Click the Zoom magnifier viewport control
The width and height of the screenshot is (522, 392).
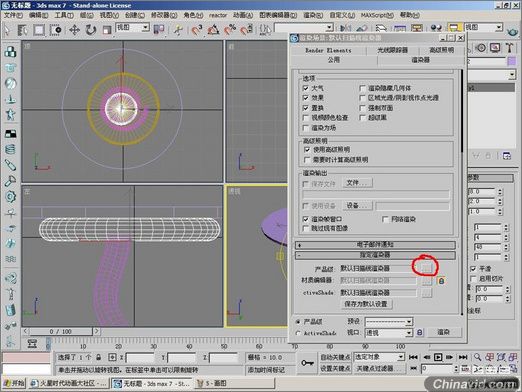(478, 357)
